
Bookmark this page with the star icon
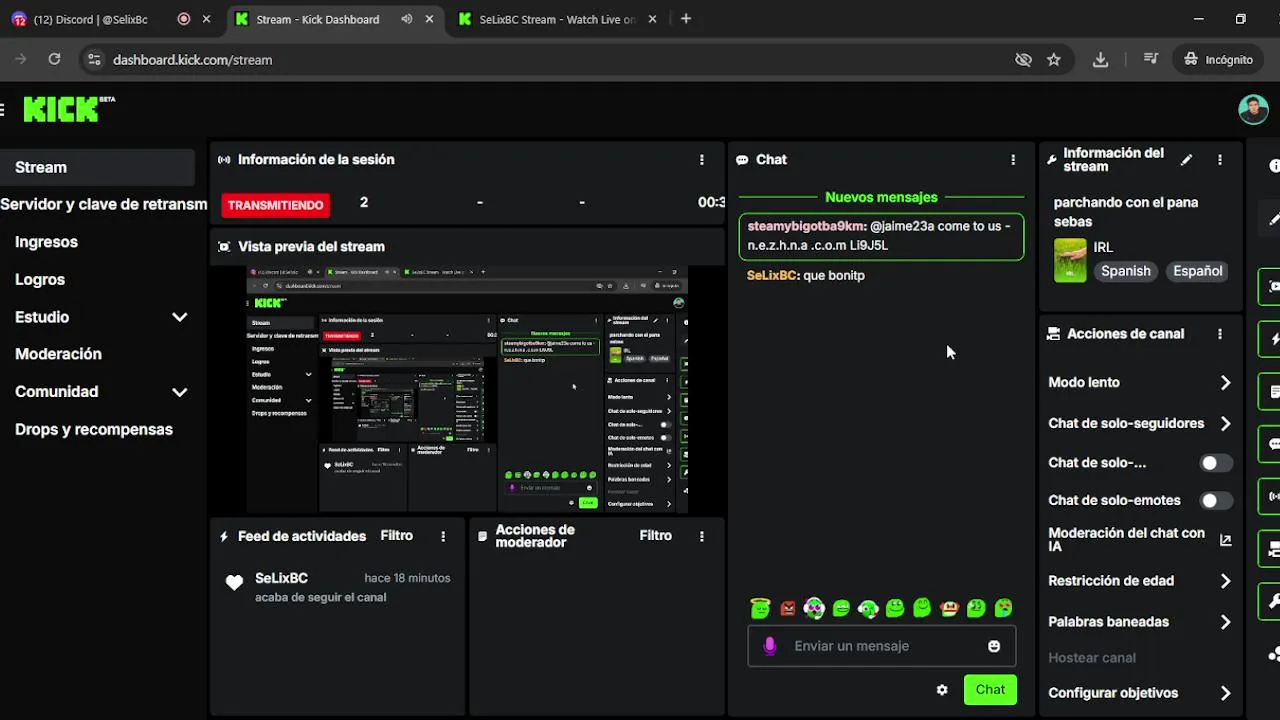click(1054, 60)
